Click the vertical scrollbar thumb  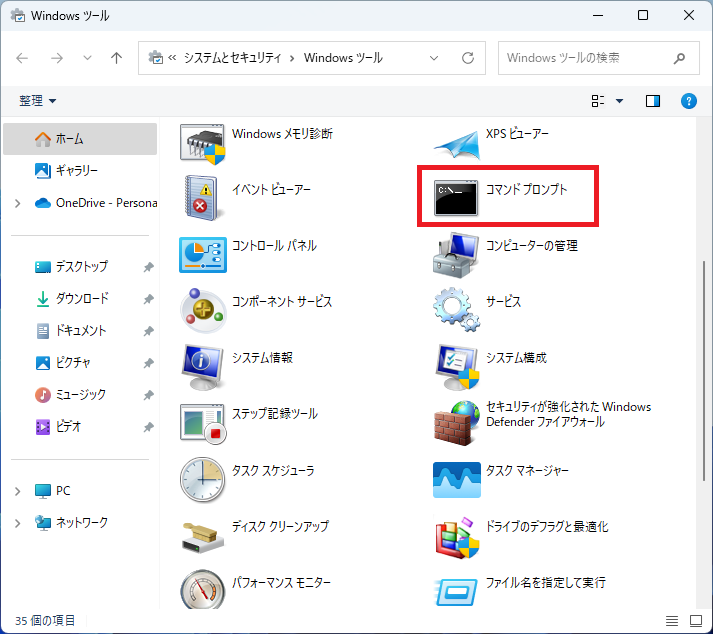(704, 371)
